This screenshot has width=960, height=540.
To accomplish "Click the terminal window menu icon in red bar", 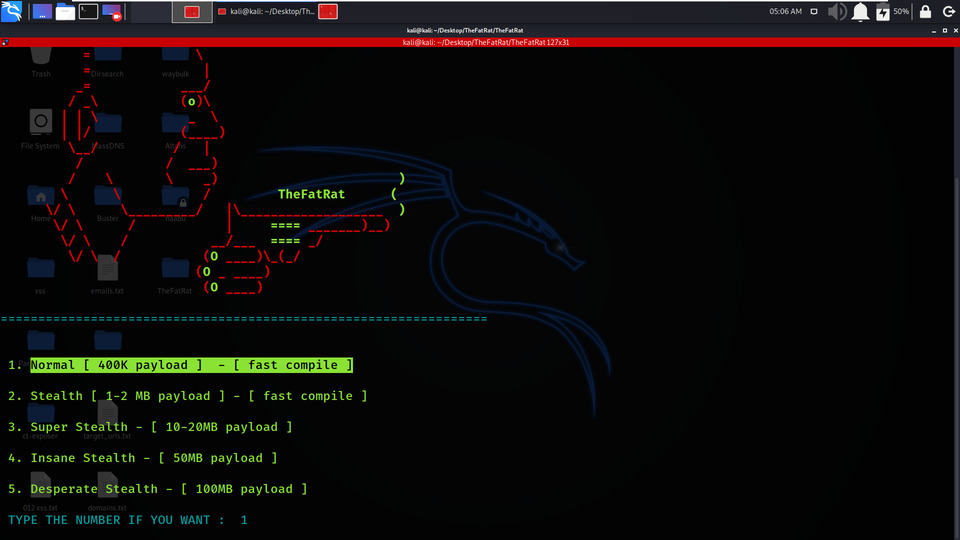I will [x=5, y=42].
